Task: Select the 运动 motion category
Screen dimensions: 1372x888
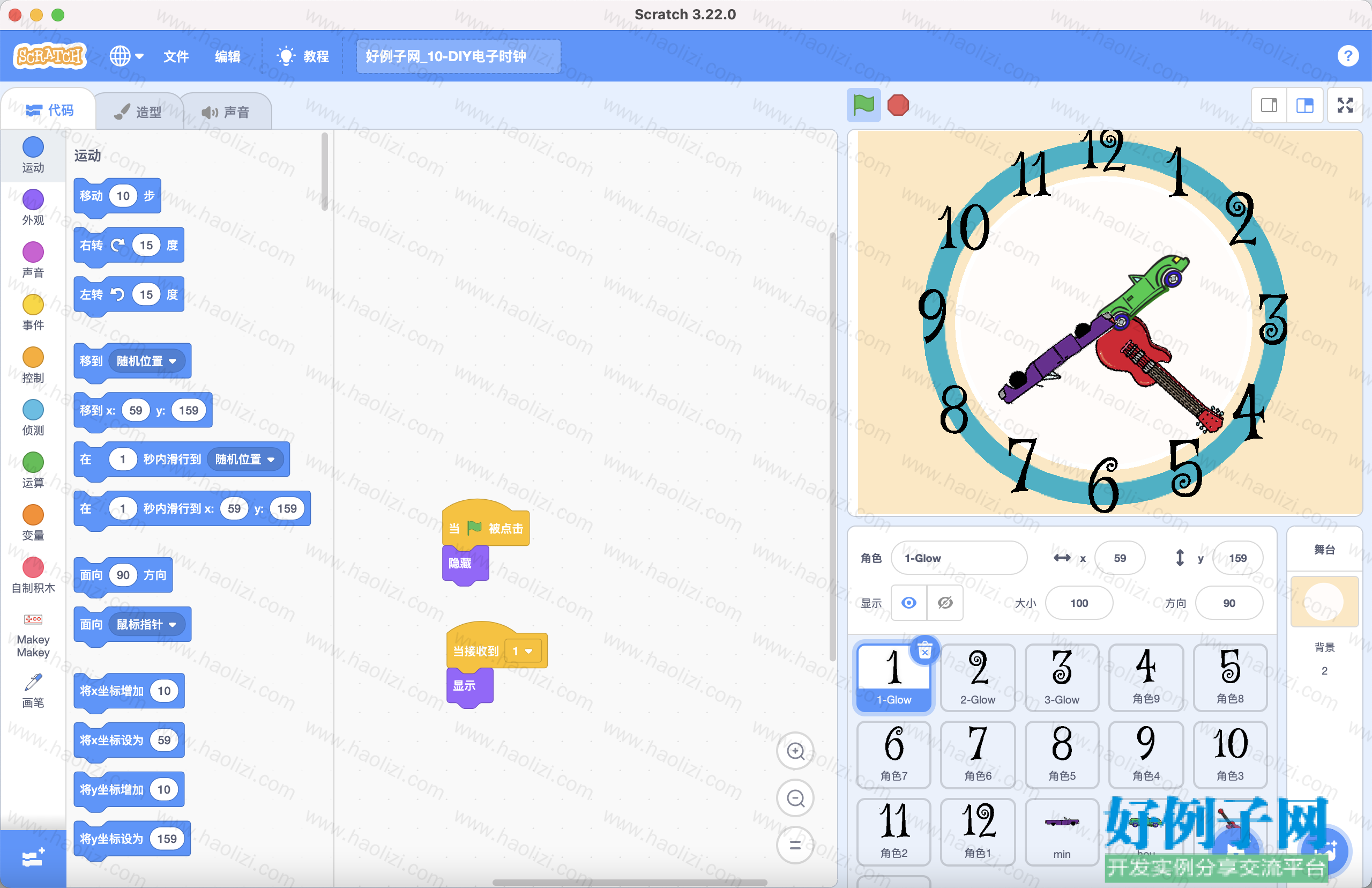Action: click(33, 154)
